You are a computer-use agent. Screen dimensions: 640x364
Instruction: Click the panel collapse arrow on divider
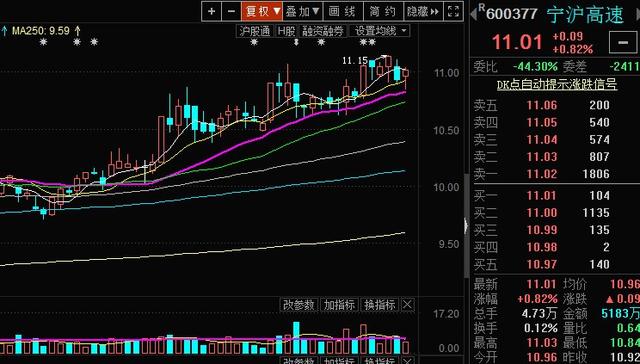pos(466,226)
